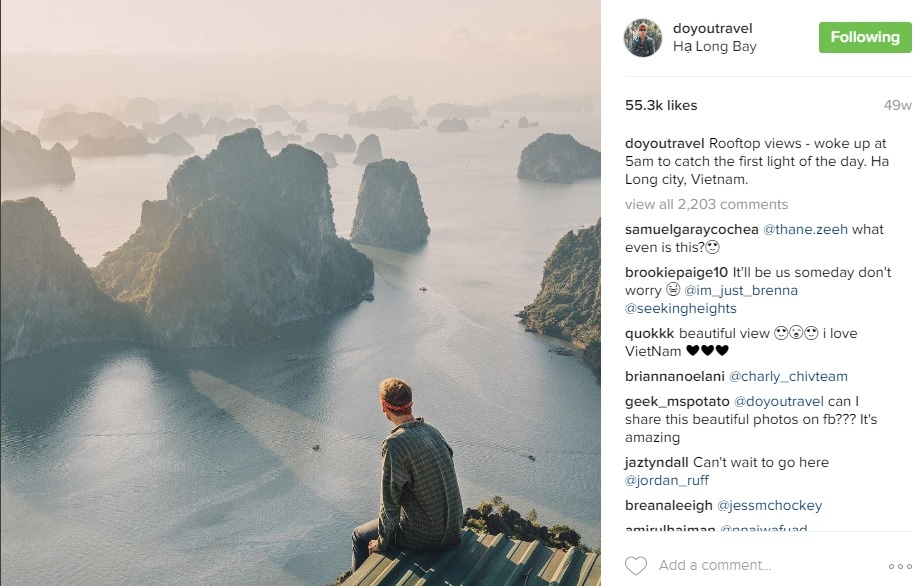View the 55.3k likes list
The image size is (917, 586).
click(x=661, y=105)
